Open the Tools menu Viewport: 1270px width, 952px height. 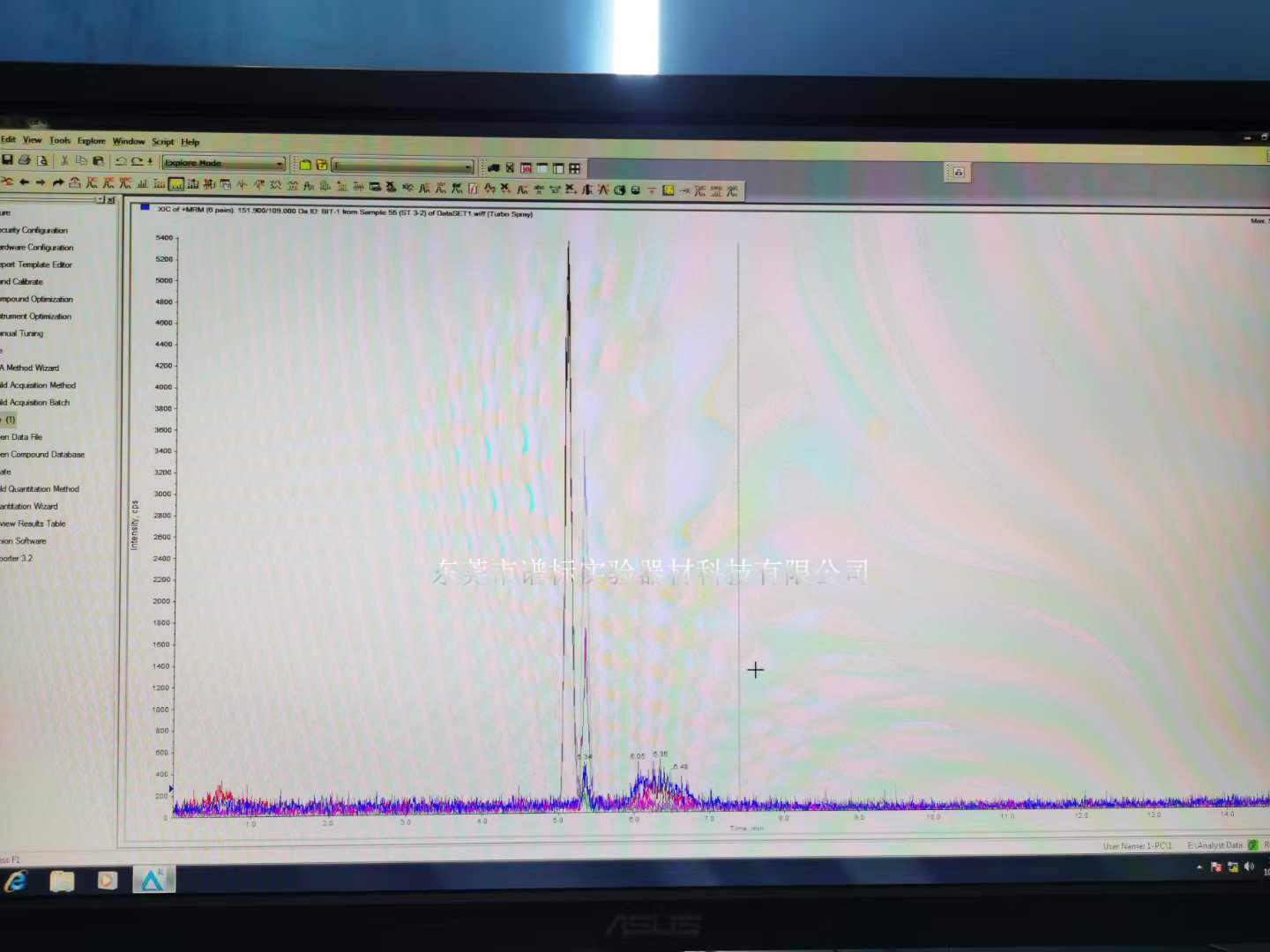(x=60, y=140)
